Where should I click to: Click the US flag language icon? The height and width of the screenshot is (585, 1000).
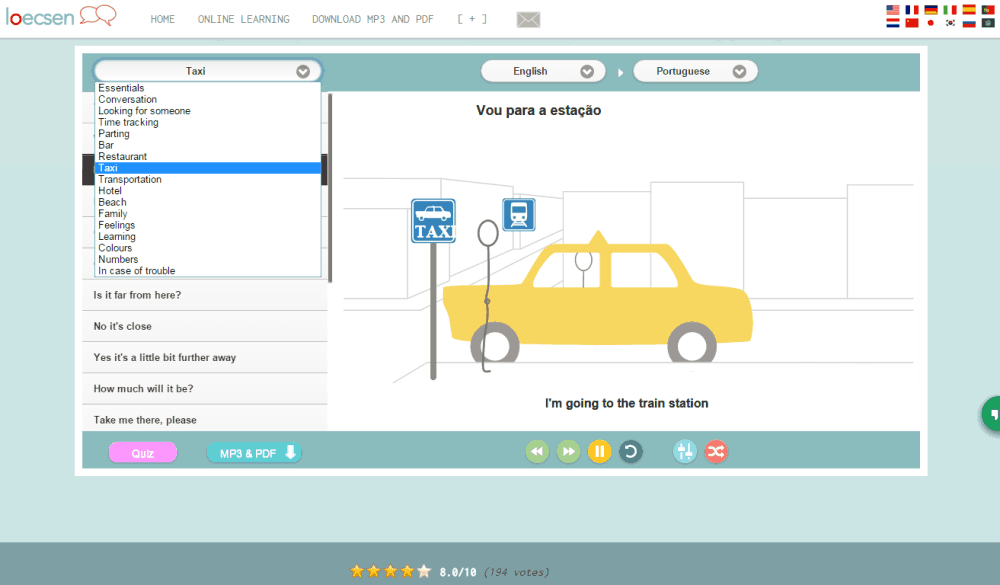pos(893,10)
